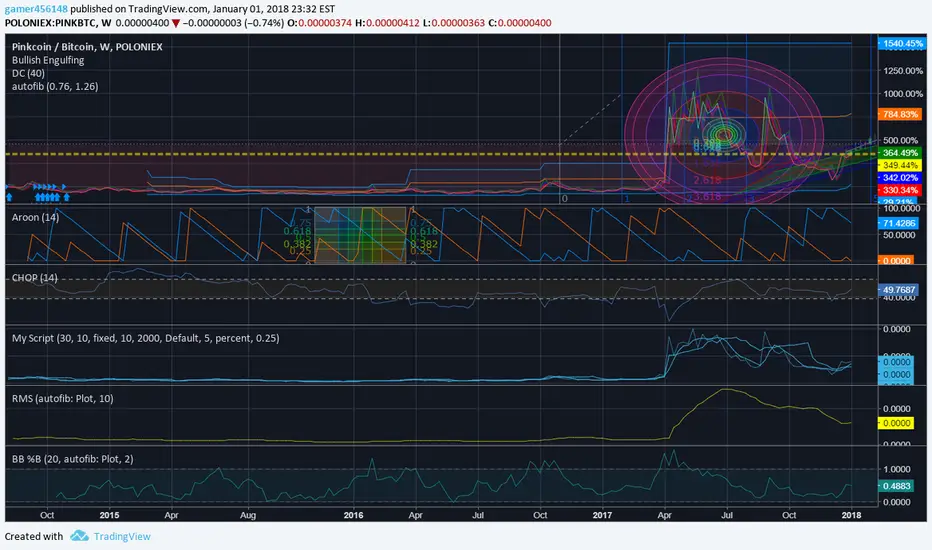932x550 pixels.
Task: Click the high price value H:0.00000412
Action: click(387, 23)
